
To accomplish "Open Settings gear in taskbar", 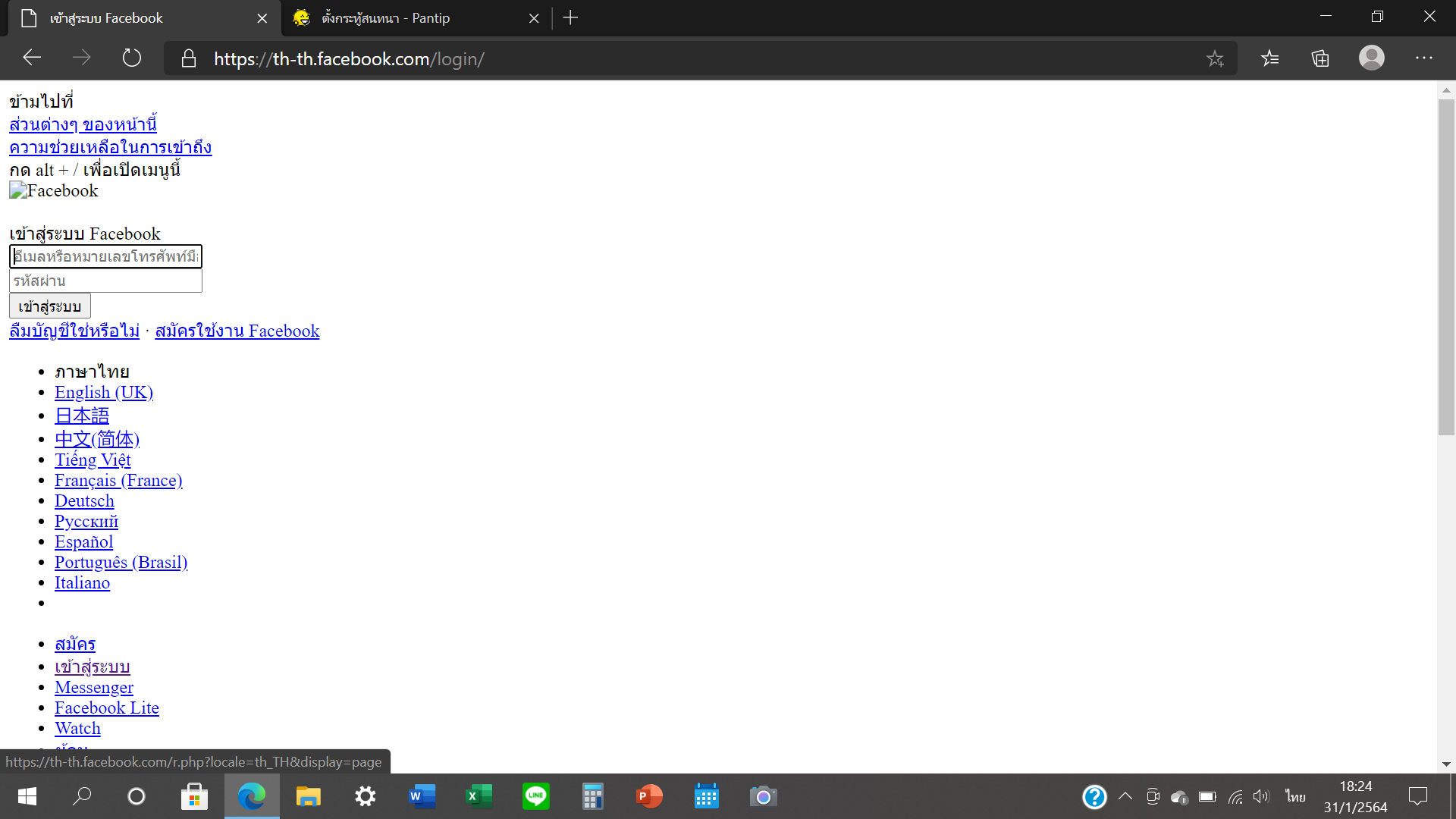I will click(366, 796).
